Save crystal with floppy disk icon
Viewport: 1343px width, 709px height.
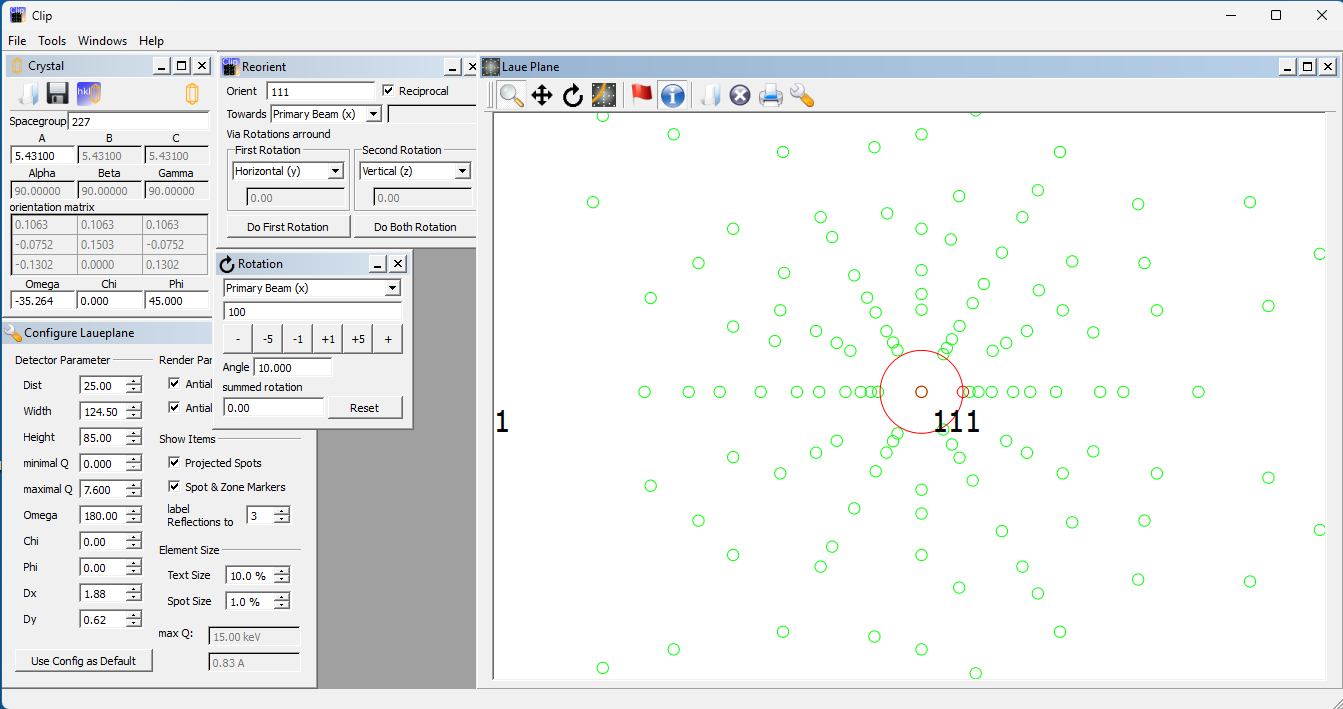[58, 94]
